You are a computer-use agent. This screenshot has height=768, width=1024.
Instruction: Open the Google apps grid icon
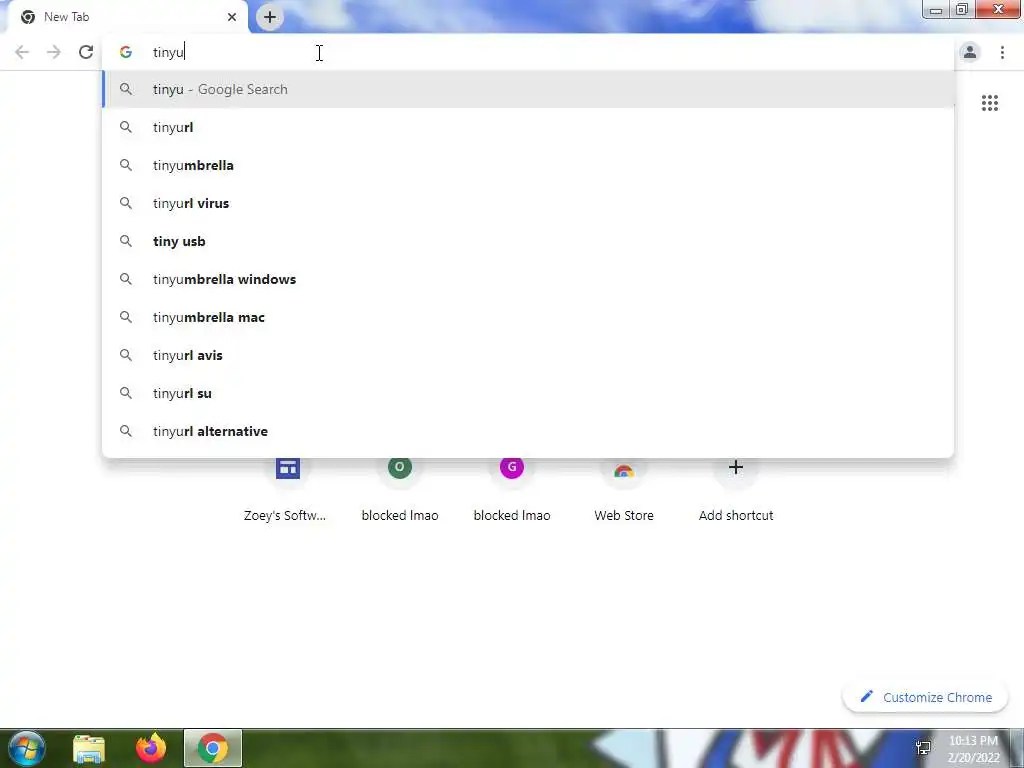pyautogui.click(x=989, y=103)
